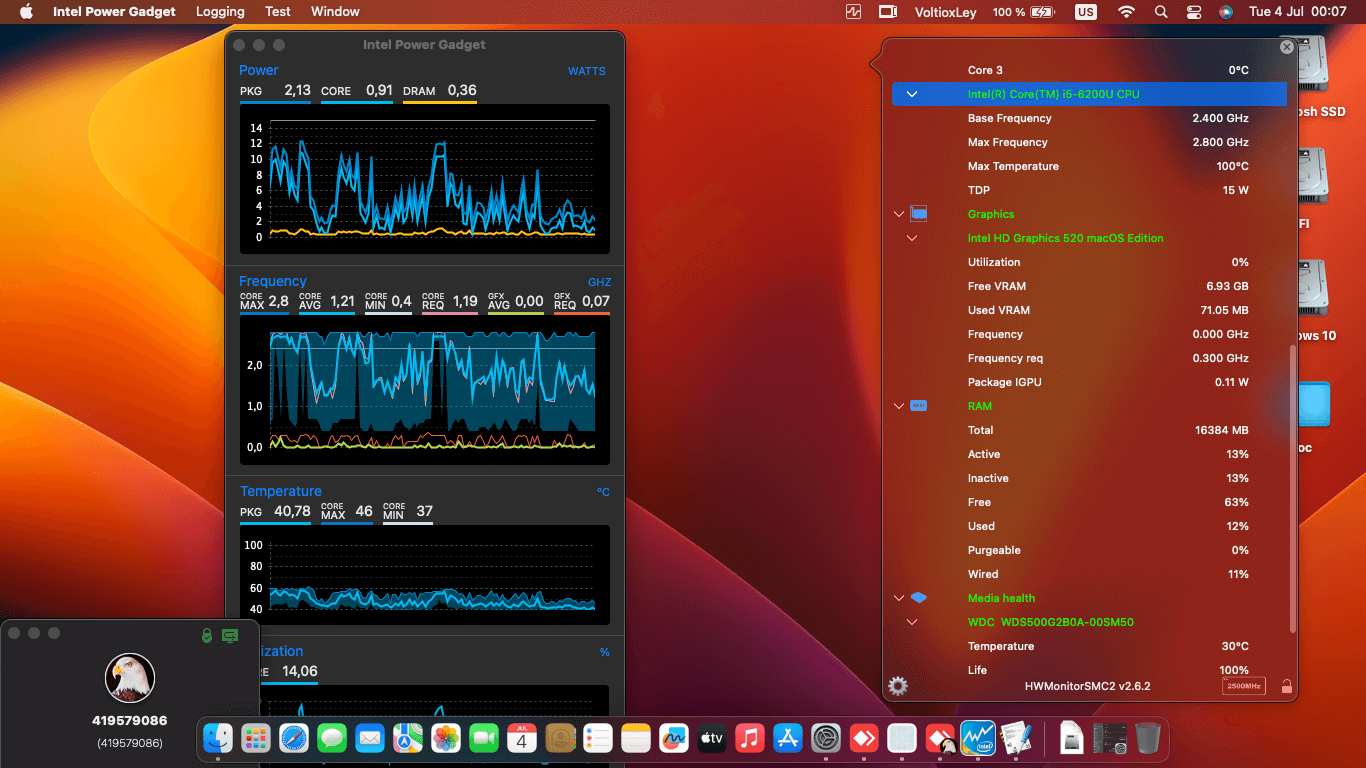Click the TDP 15 W row

(x=1089, y=190)
